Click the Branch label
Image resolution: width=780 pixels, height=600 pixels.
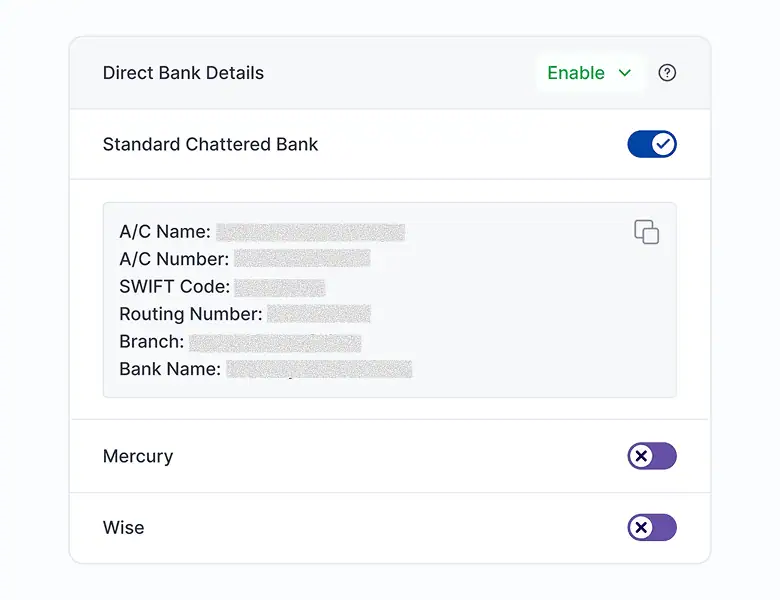pos(151,342)
